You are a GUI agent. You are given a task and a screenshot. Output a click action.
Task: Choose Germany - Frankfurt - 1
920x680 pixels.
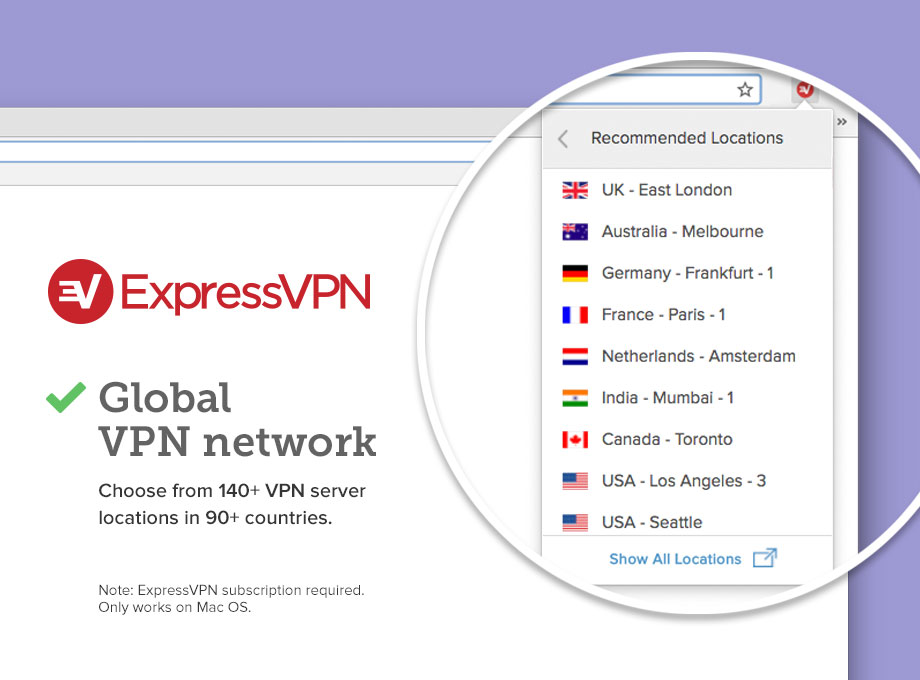(688, 273)
